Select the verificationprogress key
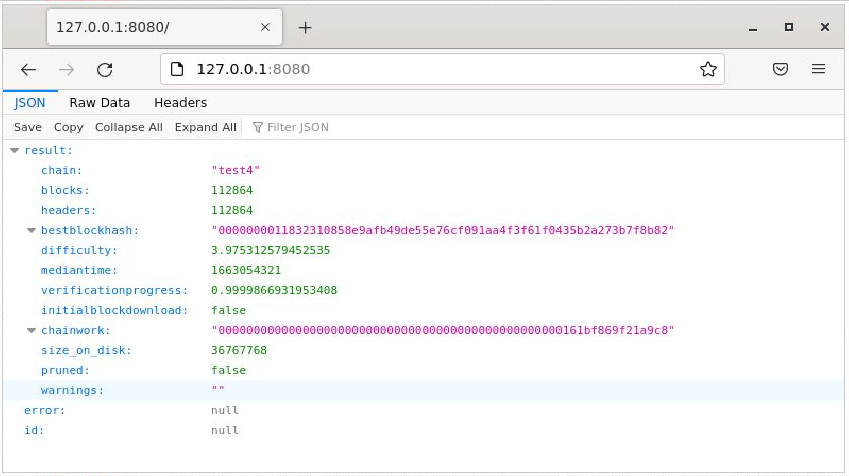The image size is (849, 476). [114, 290]
